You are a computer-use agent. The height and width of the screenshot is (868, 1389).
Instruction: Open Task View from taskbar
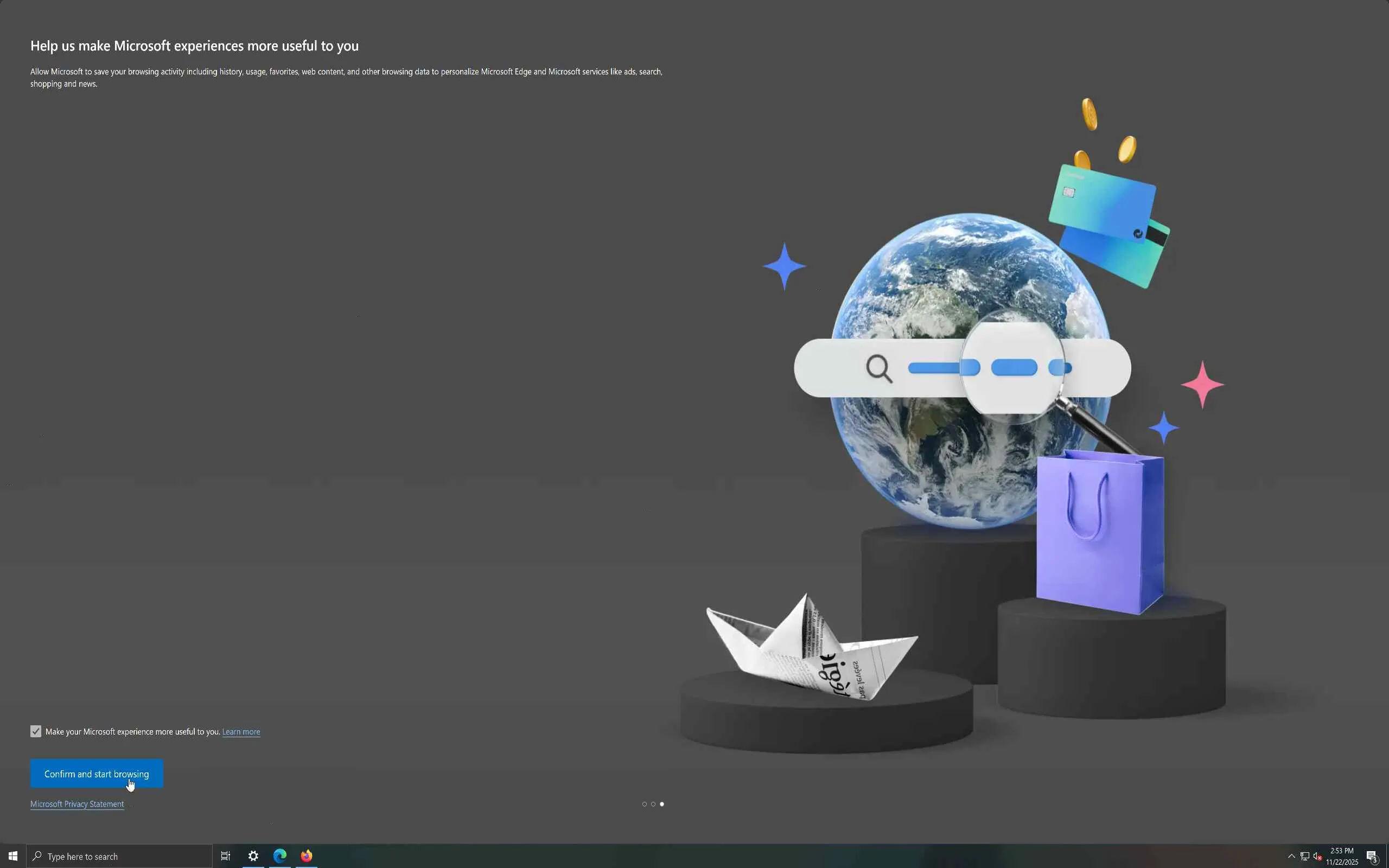[226, 856]
